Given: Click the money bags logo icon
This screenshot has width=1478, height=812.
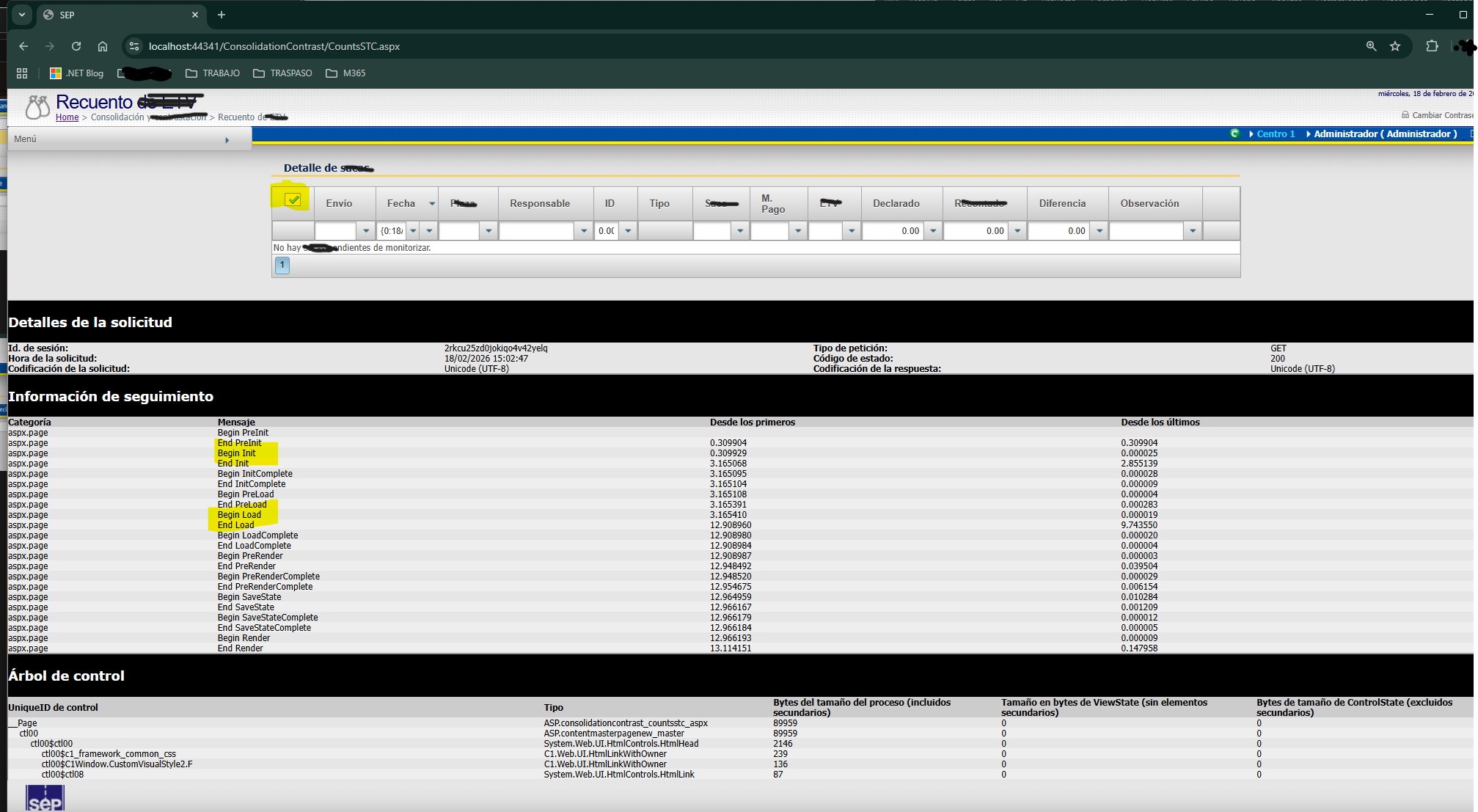Looking at the screenshot, I should coord(37,107).
